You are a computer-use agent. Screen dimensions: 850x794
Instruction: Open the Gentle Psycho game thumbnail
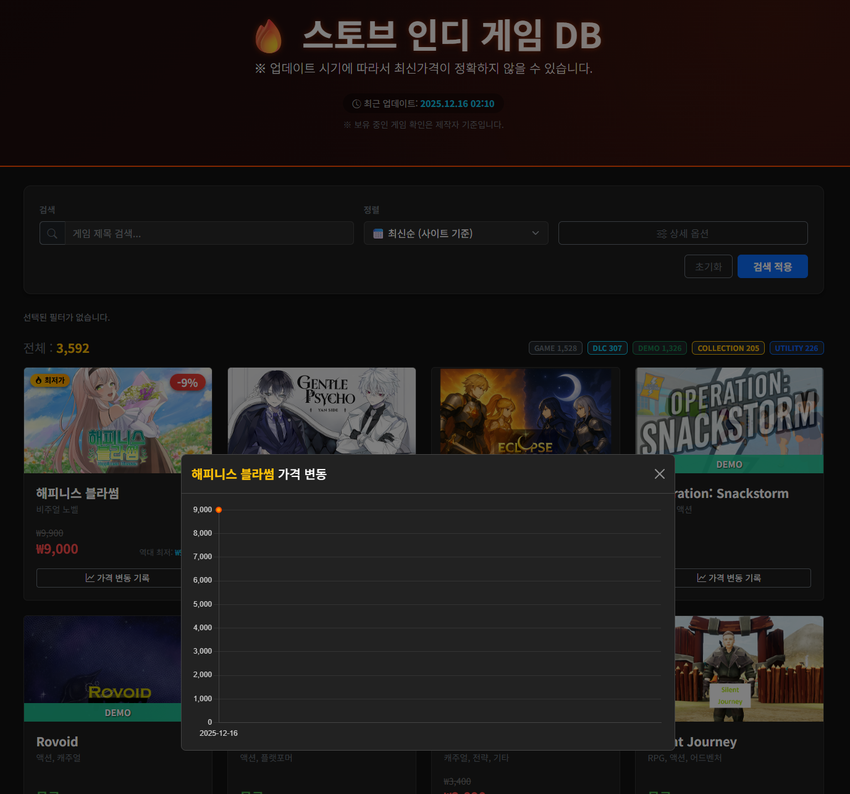[321, 410]
